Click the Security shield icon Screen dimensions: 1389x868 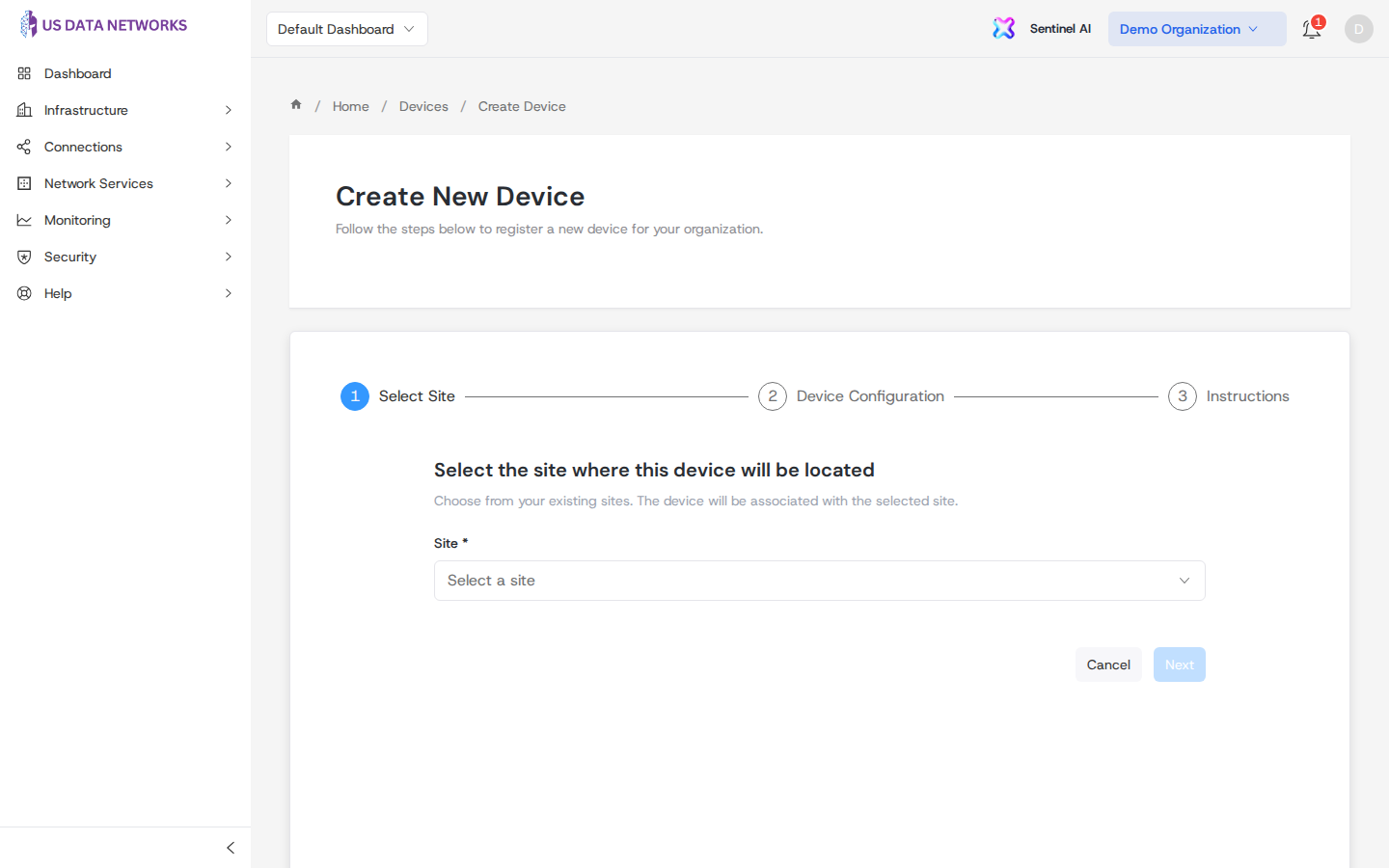[24, 257]
